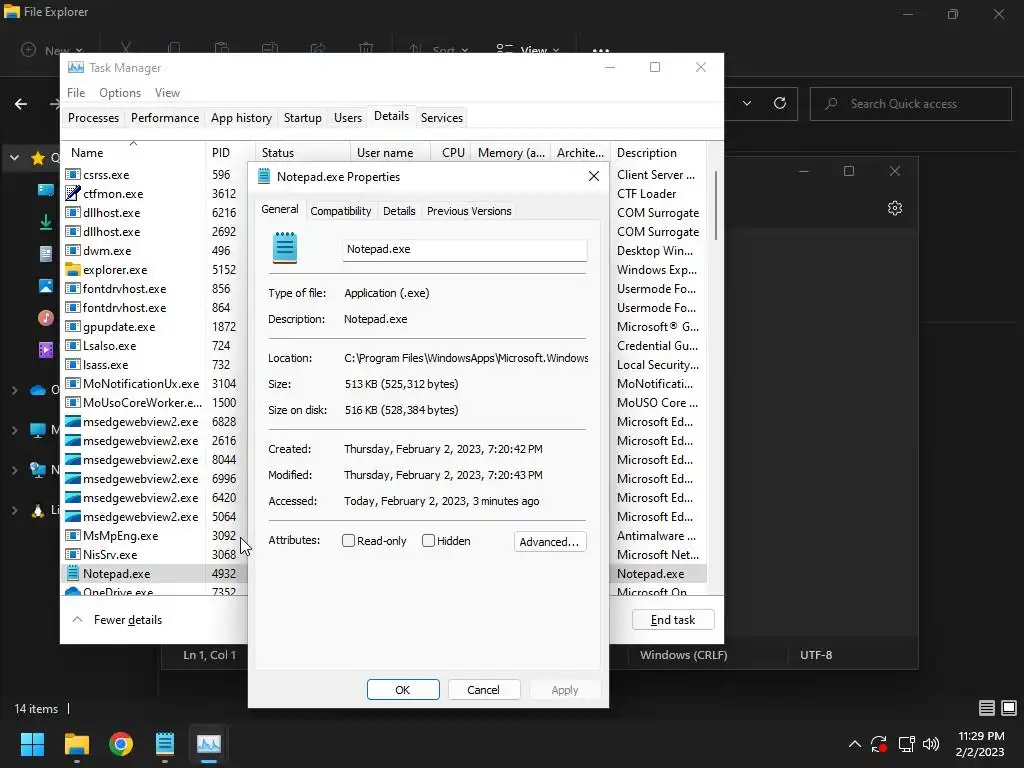Collapse to Fewer details in Task Manager

pyautogui.click(x=117, y=620)
